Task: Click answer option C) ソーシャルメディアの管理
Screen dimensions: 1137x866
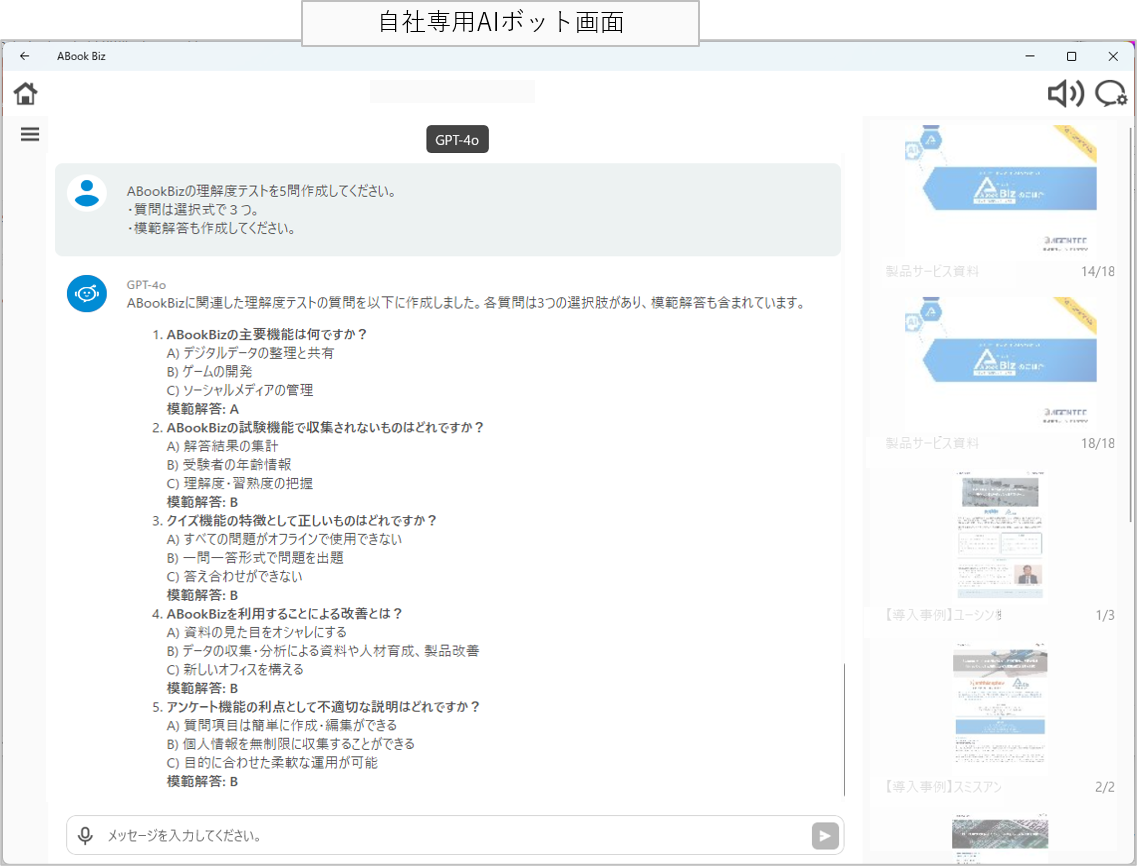Action: (x=240, y=390)
